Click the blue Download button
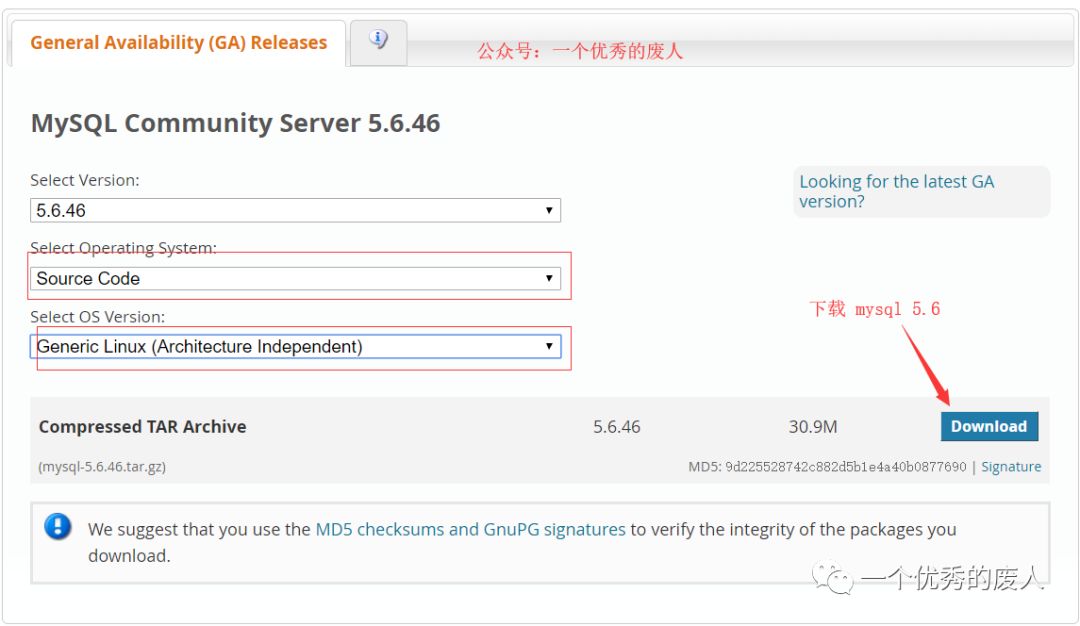This screenshot has width=1080, height=626. (989, 426)
